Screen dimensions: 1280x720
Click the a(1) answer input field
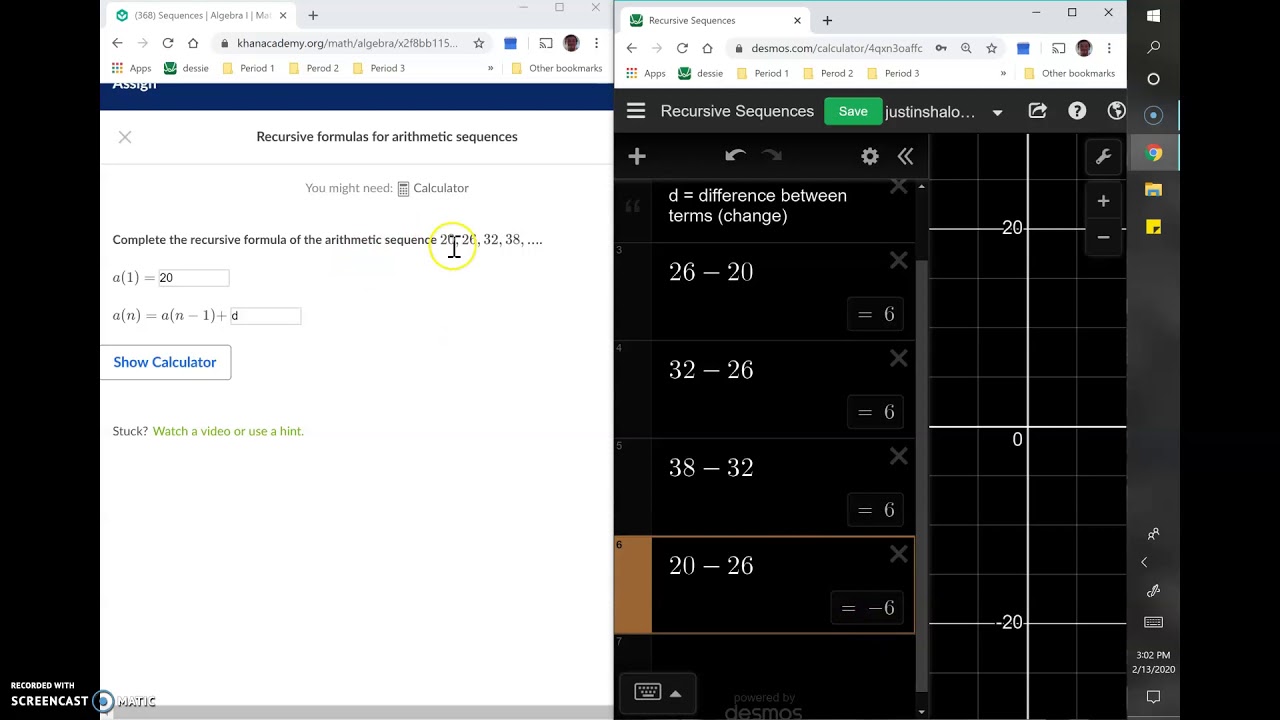pos(193,278)
